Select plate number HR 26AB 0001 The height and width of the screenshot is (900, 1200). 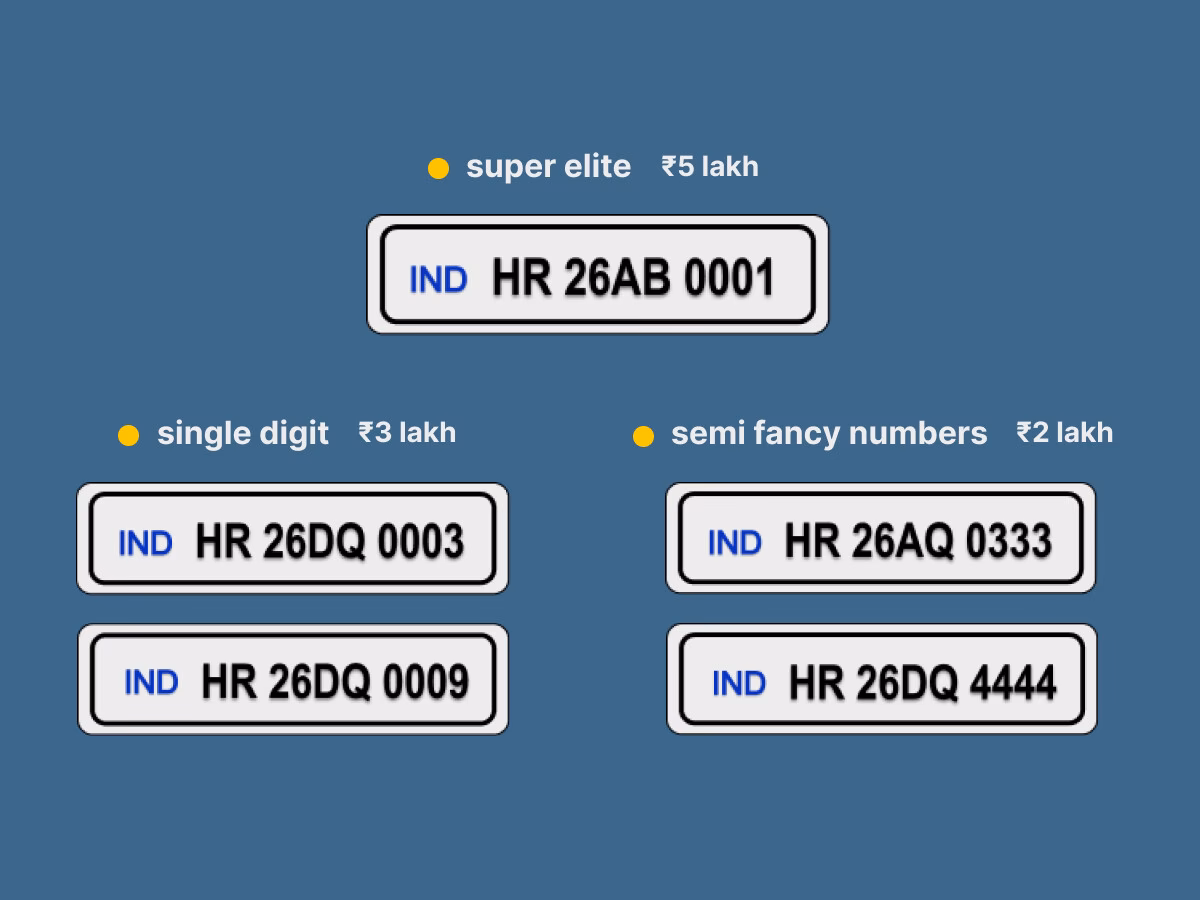coord(633,277)
